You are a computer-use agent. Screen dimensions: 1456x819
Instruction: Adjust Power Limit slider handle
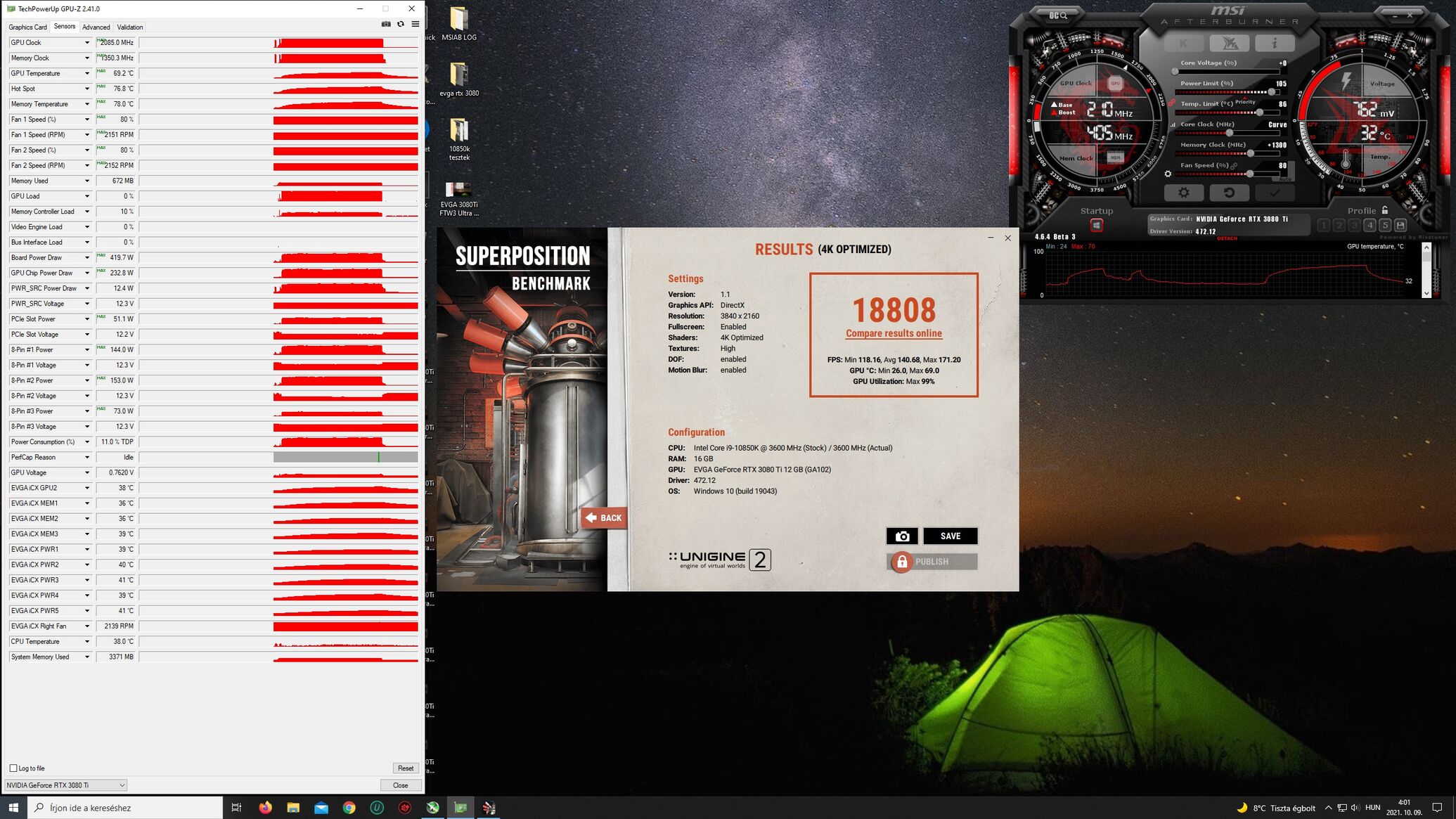1271,92
